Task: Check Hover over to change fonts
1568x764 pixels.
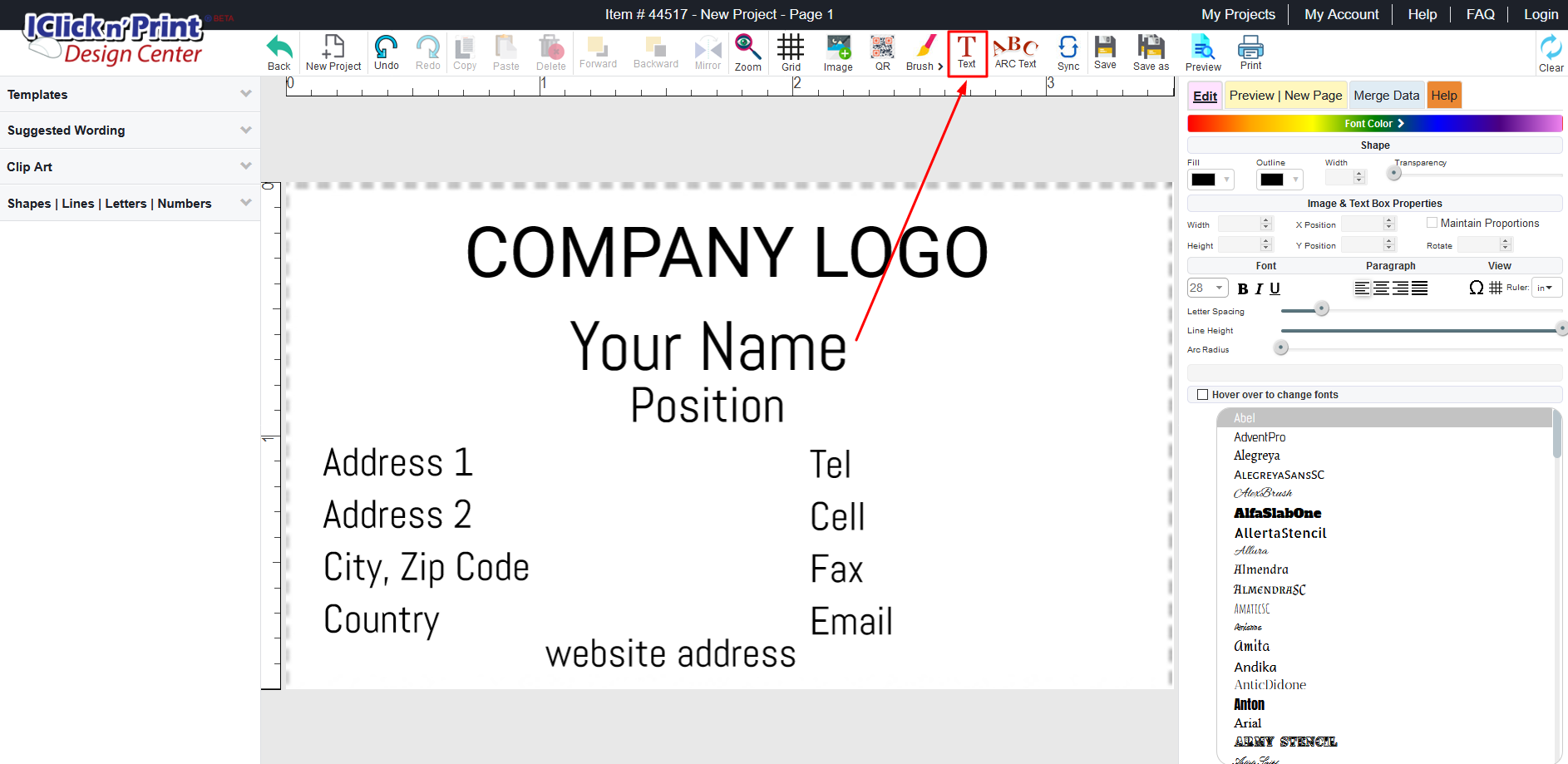Action: click(1202, 394)
